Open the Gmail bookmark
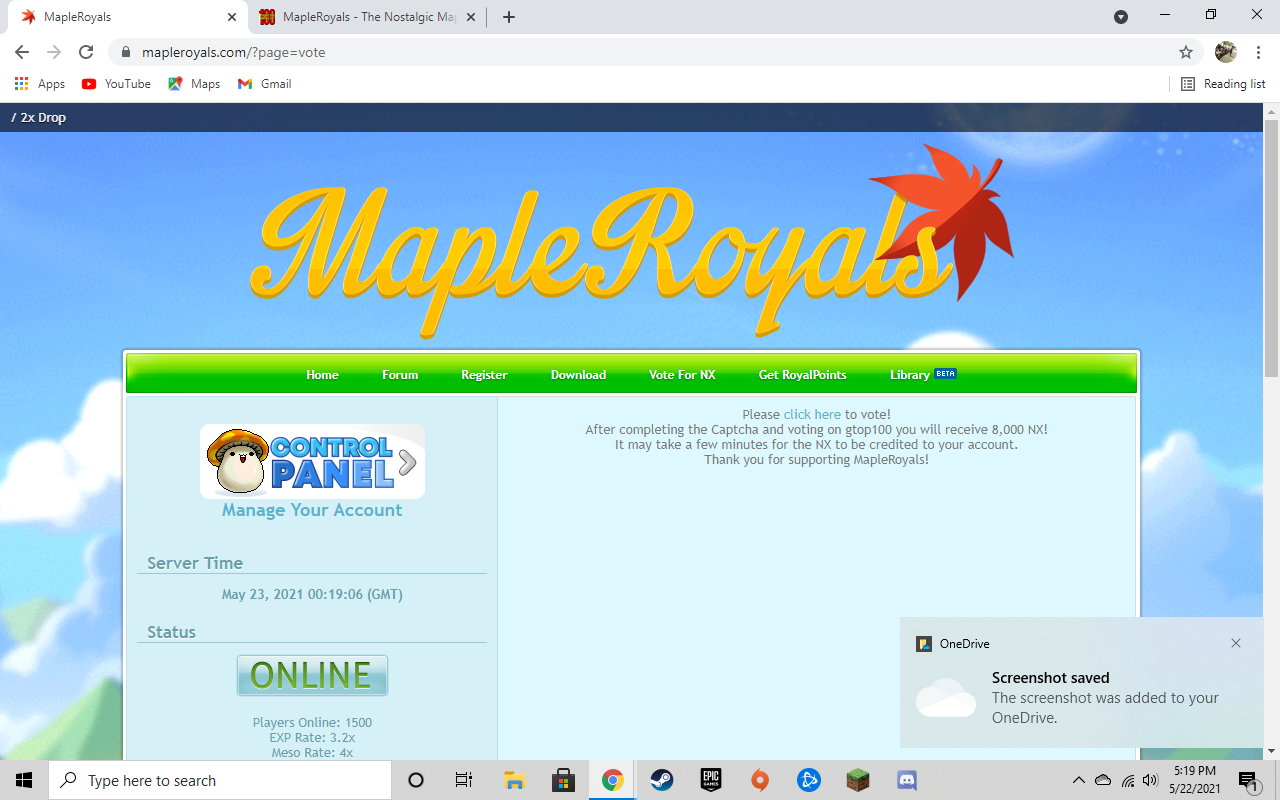Viewport: 1280px width, 800px height. pos(265,84)
